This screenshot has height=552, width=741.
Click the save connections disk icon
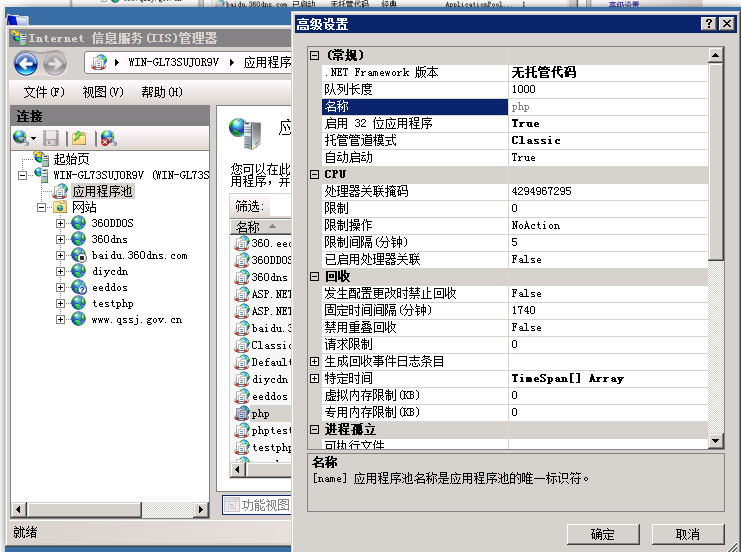(51, 138)
